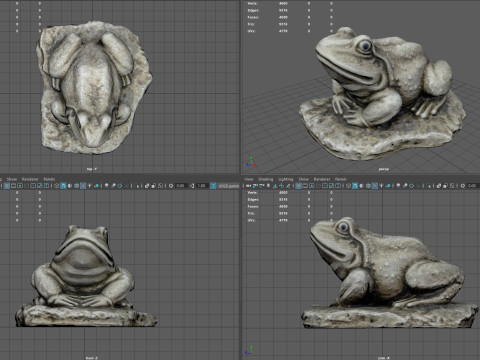
Task: Click Select Camera icon in side view toolbar
Action: click(x=248, y=186)
